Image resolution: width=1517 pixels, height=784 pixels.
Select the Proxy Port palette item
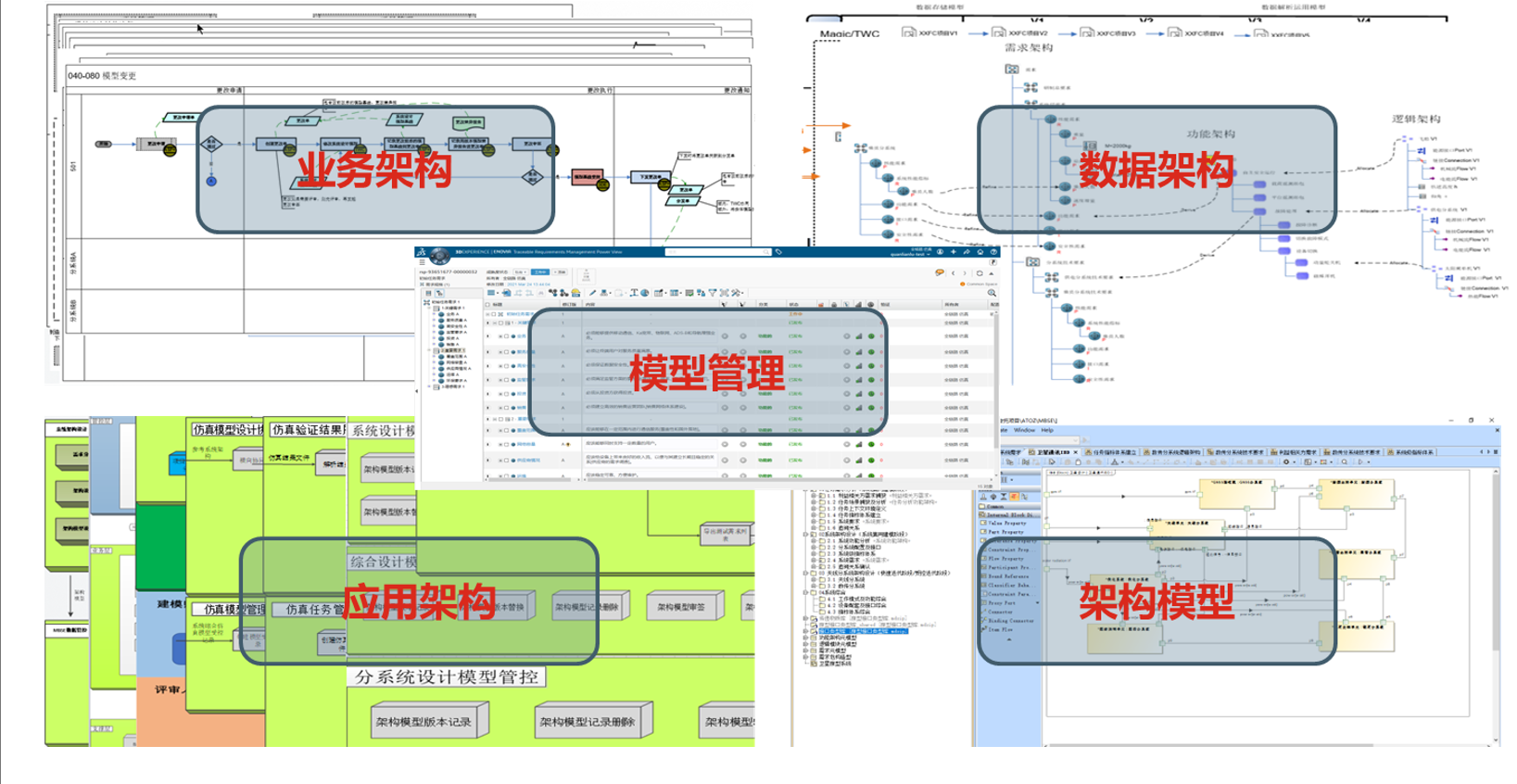point(1001,602)
